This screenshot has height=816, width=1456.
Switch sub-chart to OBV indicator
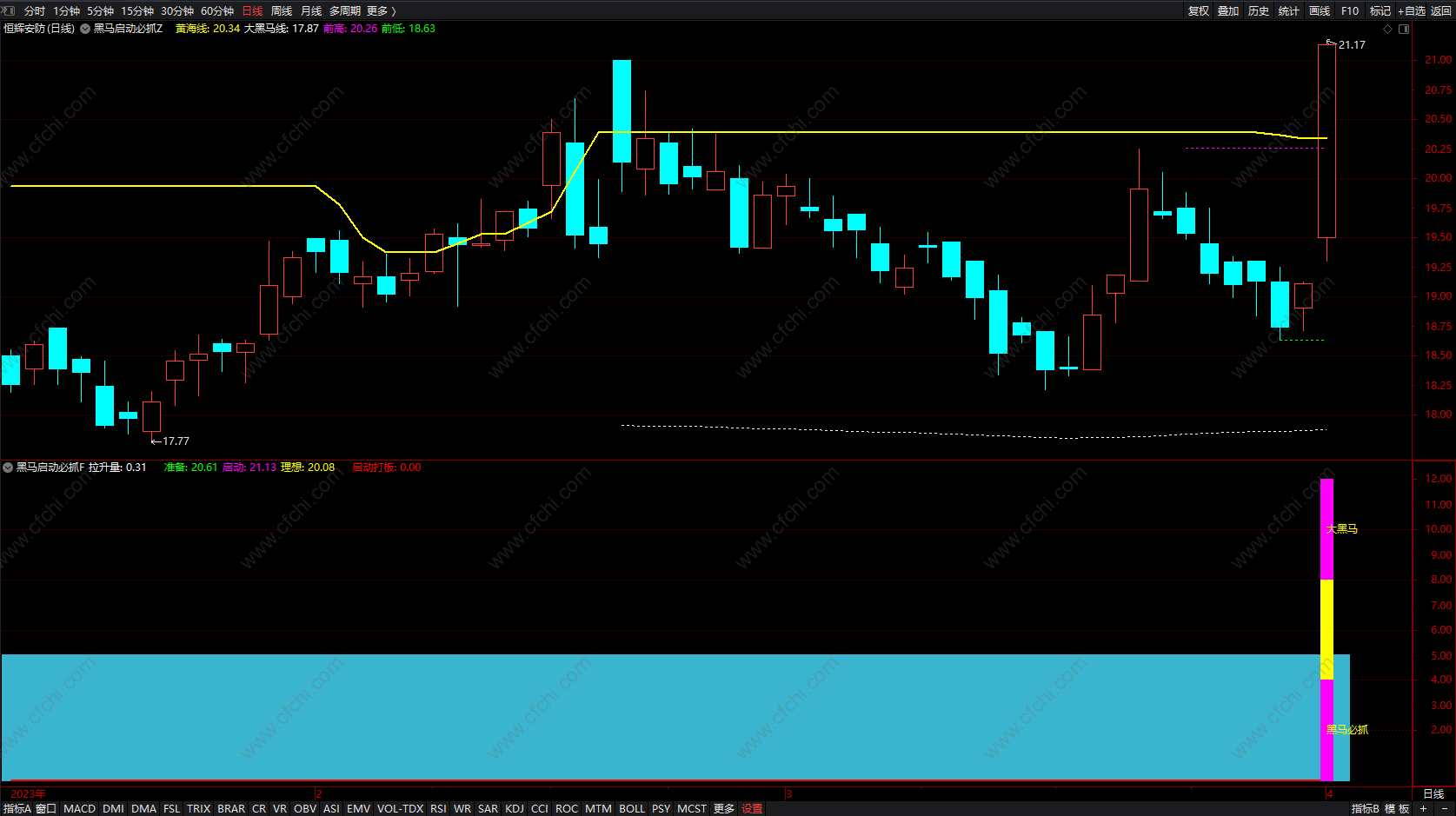pyautogui.click(x=305, y=808)
